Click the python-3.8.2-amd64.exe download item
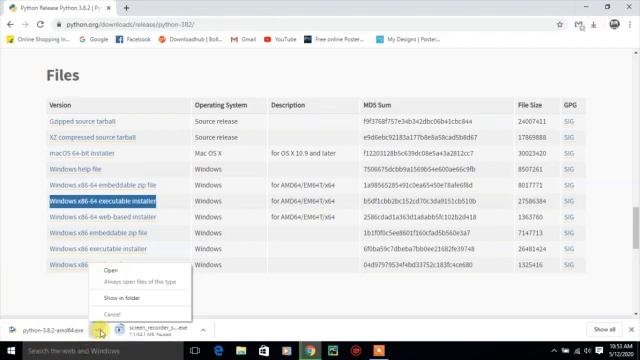This screenshot has width=640, height=360. [47, 330]
